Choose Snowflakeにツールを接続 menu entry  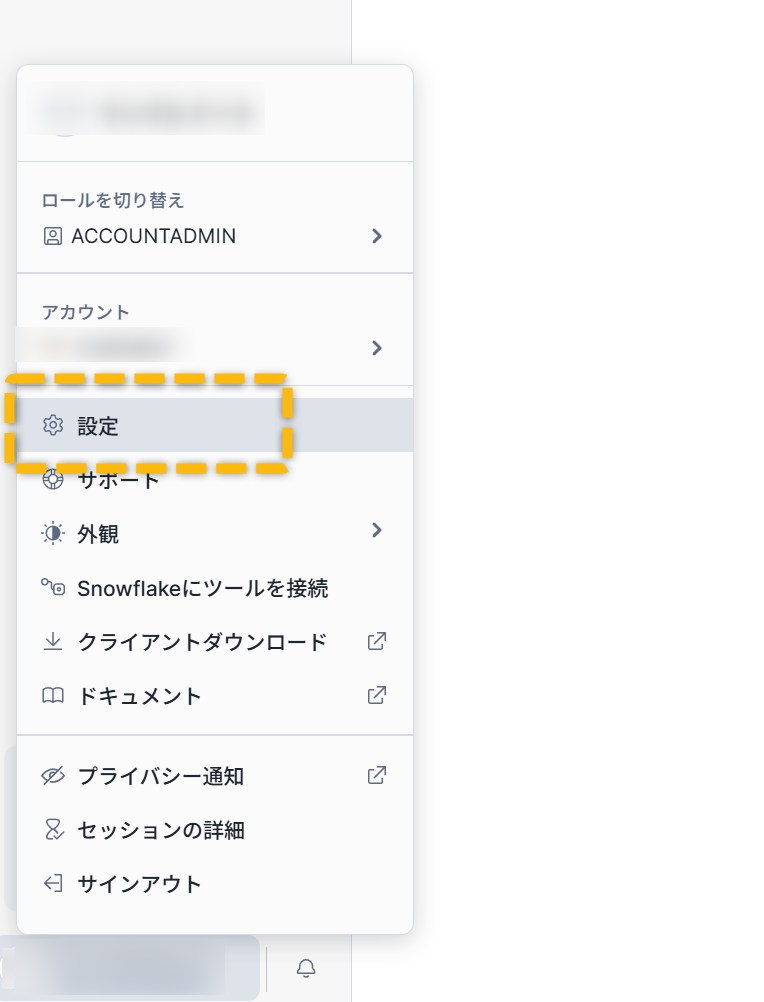click(x=203, y=588)
